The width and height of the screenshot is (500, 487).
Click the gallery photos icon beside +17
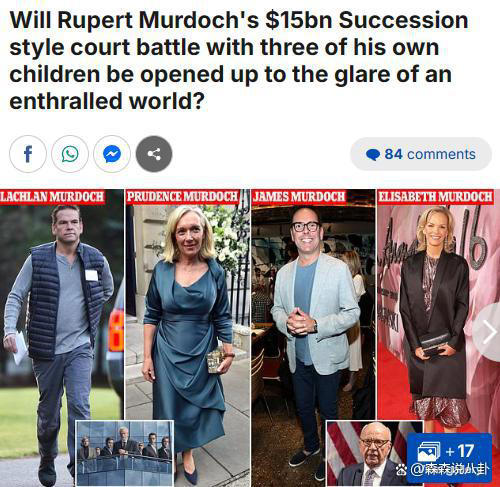[429, 452]
